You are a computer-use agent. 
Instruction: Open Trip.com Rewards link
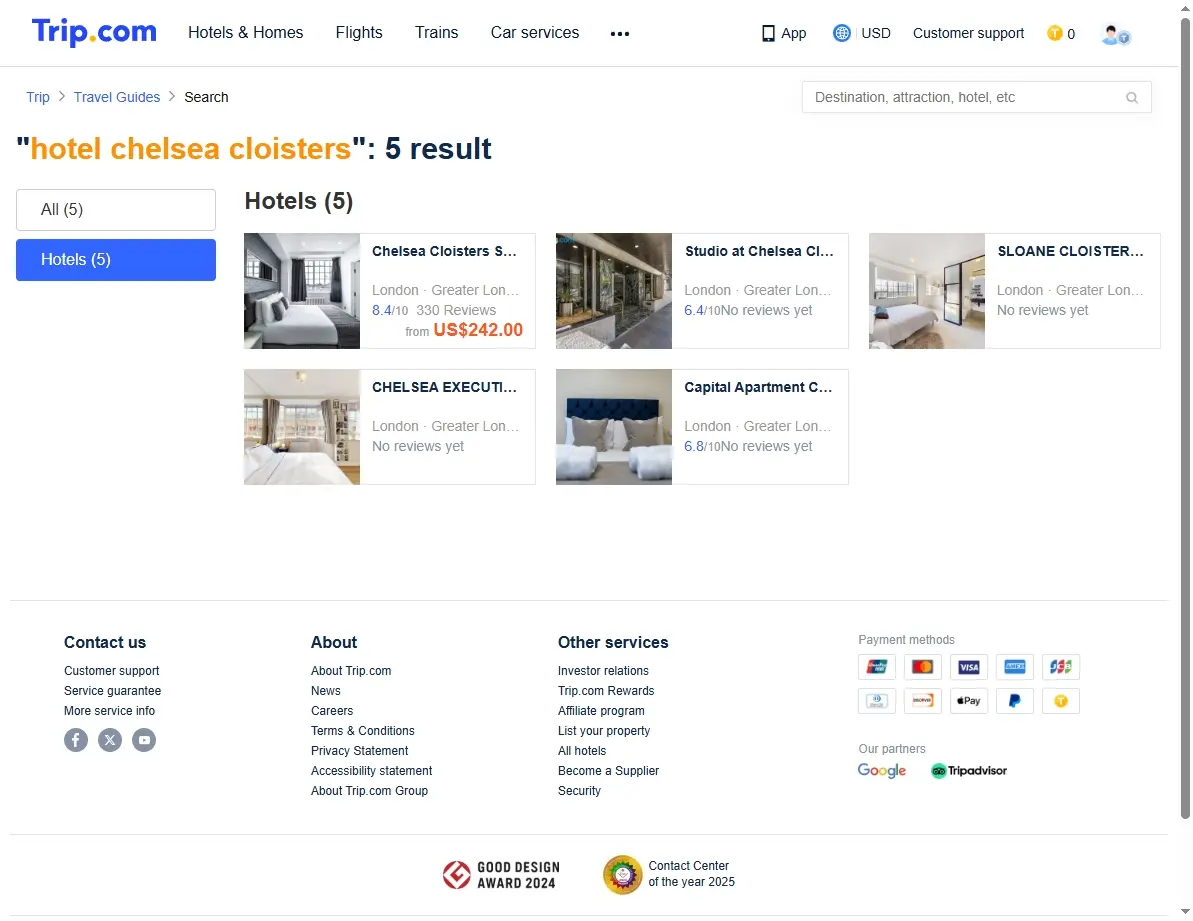pos(606,691)
